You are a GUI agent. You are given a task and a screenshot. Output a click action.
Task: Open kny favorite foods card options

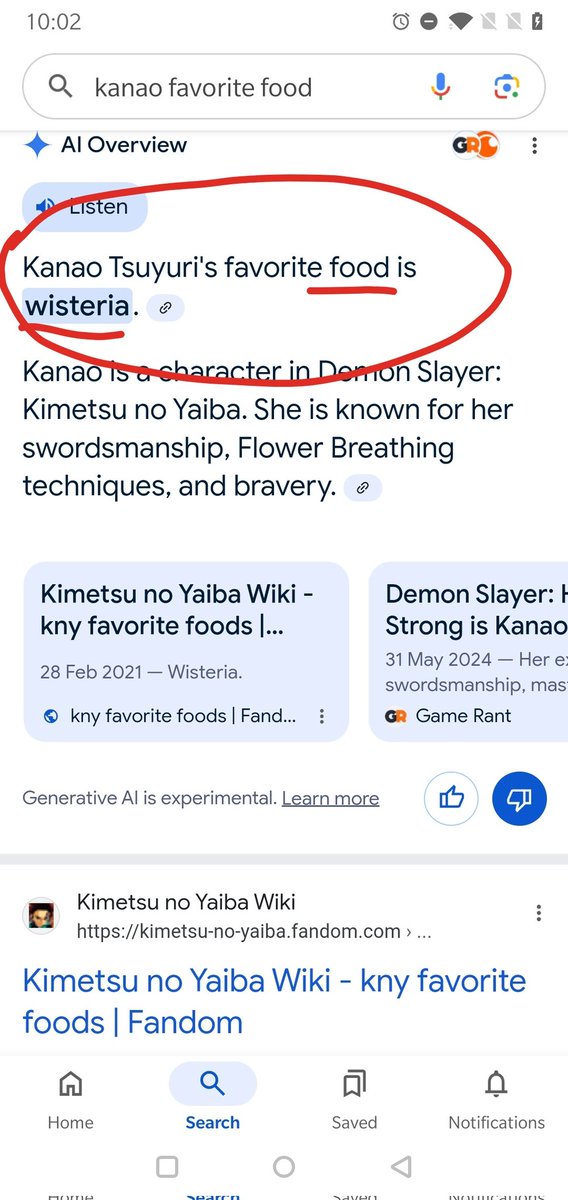(322, 716)
